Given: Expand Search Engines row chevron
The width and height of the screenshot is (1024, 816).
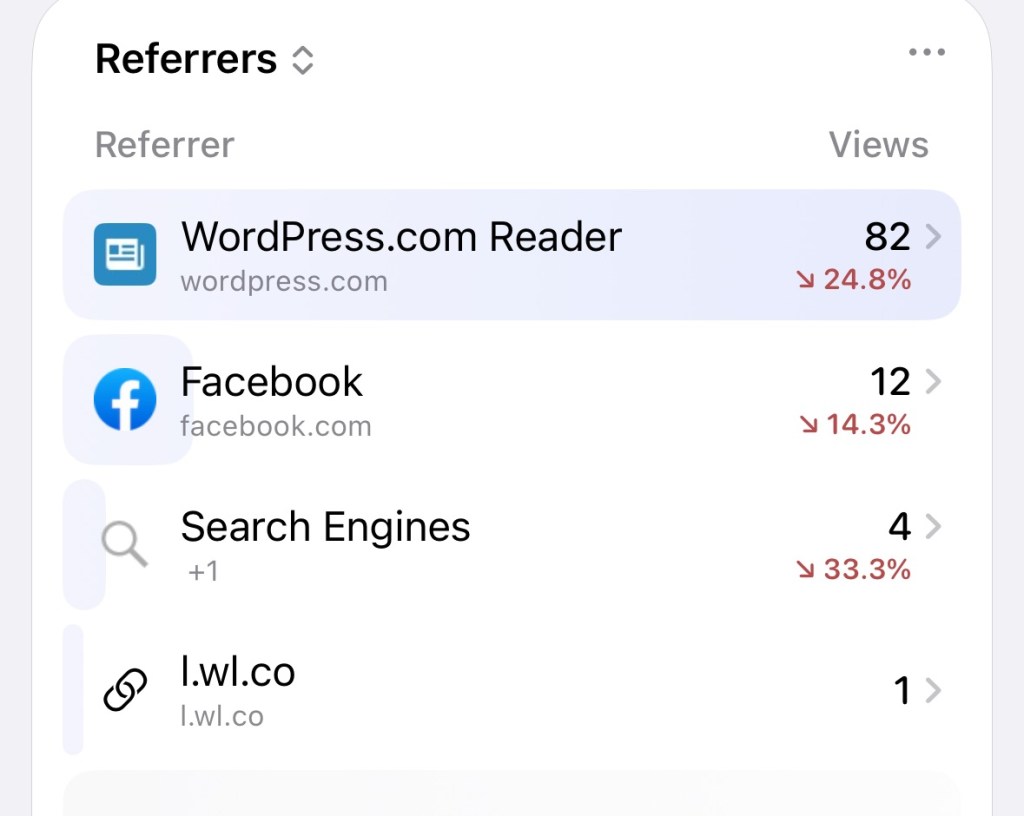Looking at the screenshot, I should click(932, 527).
